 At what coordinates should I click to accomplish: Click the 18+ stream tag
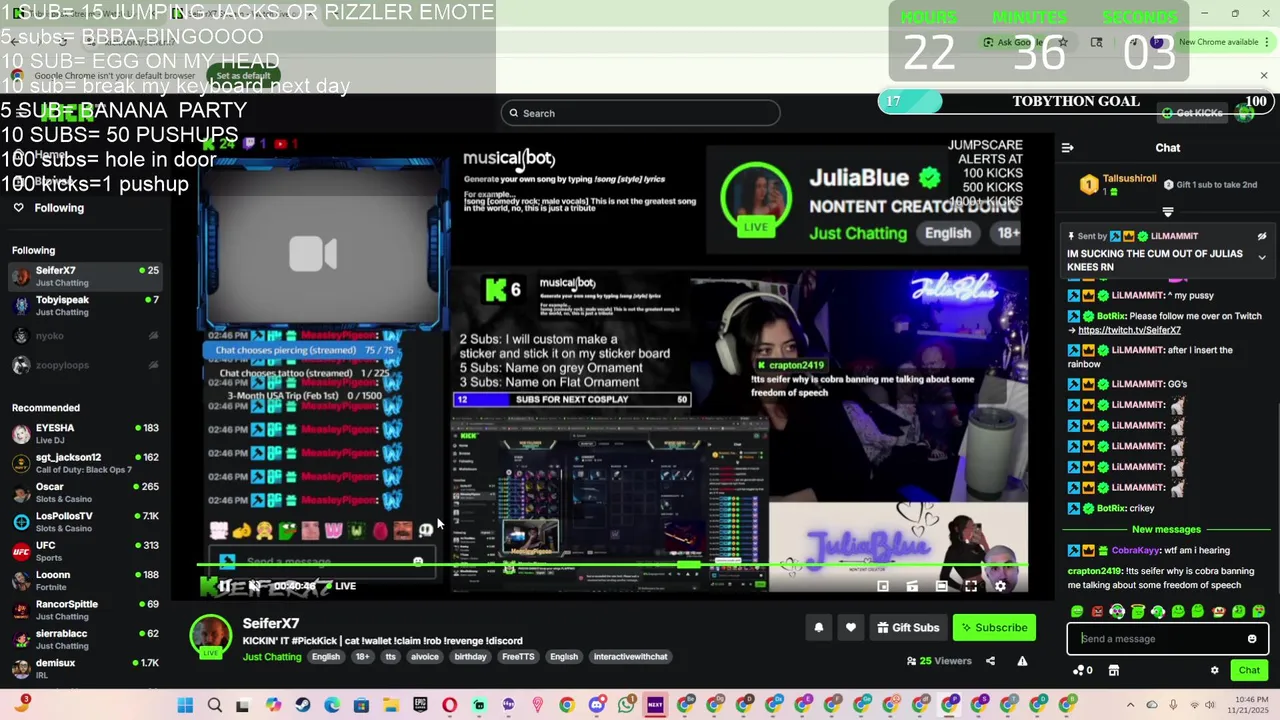click(362, 657)
